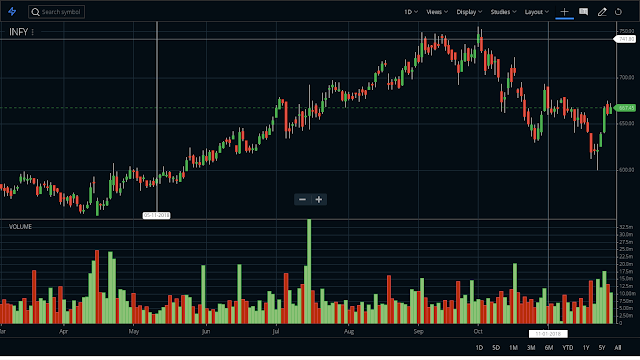Select the 3M range
640x360 pixels.
(531, 348)
